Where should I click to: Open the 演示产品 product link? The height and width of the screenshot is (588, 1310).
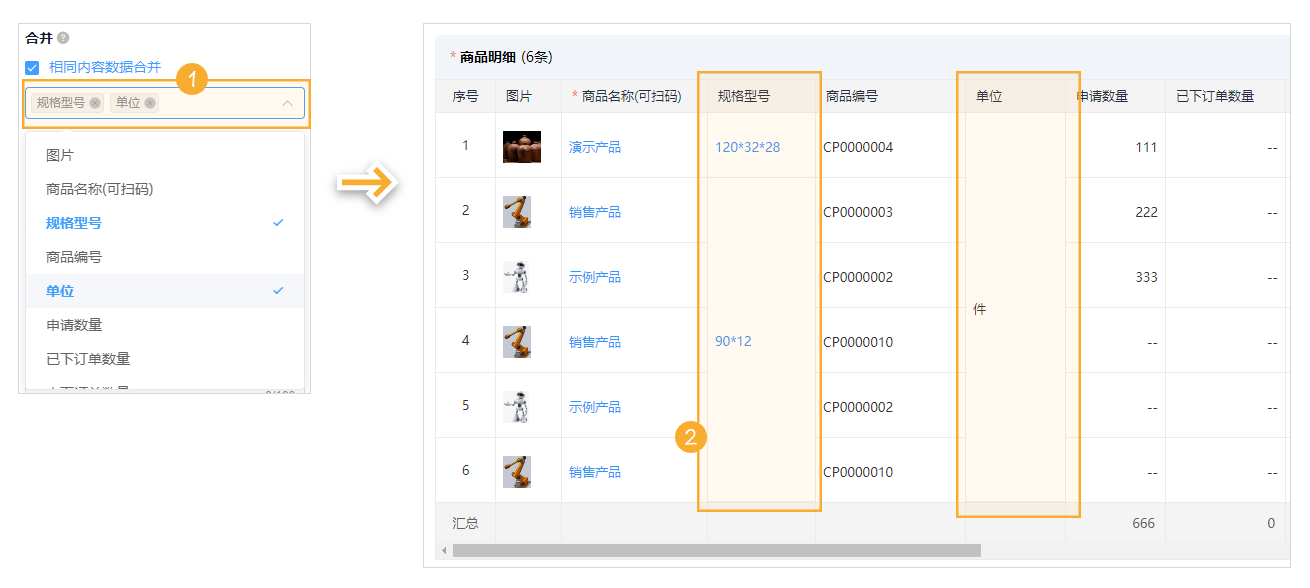(x=594, y=147)
